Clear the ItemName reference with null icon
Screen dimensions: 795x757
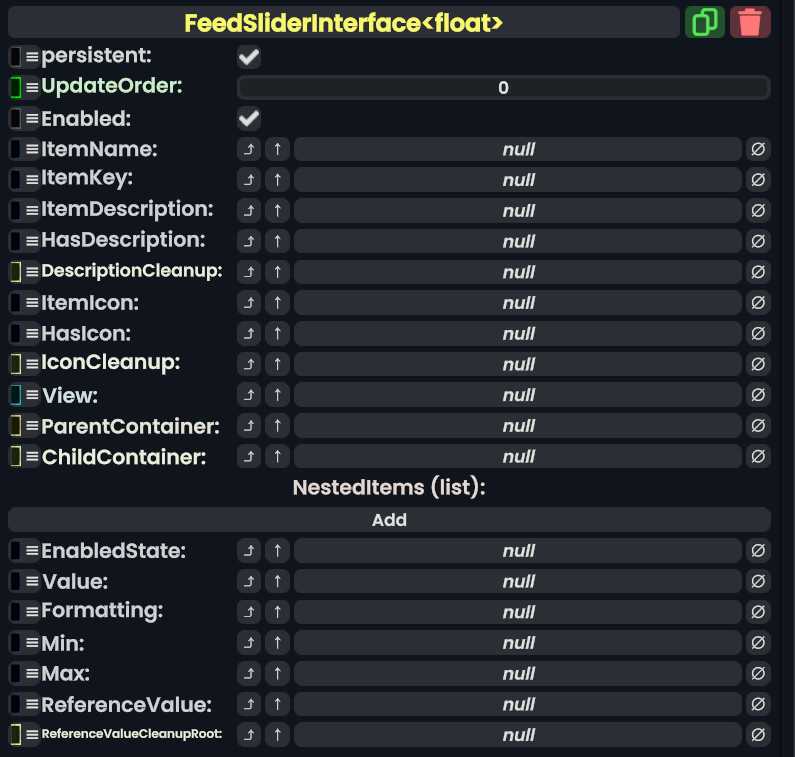pyautogui.click(x=758, y=150)
